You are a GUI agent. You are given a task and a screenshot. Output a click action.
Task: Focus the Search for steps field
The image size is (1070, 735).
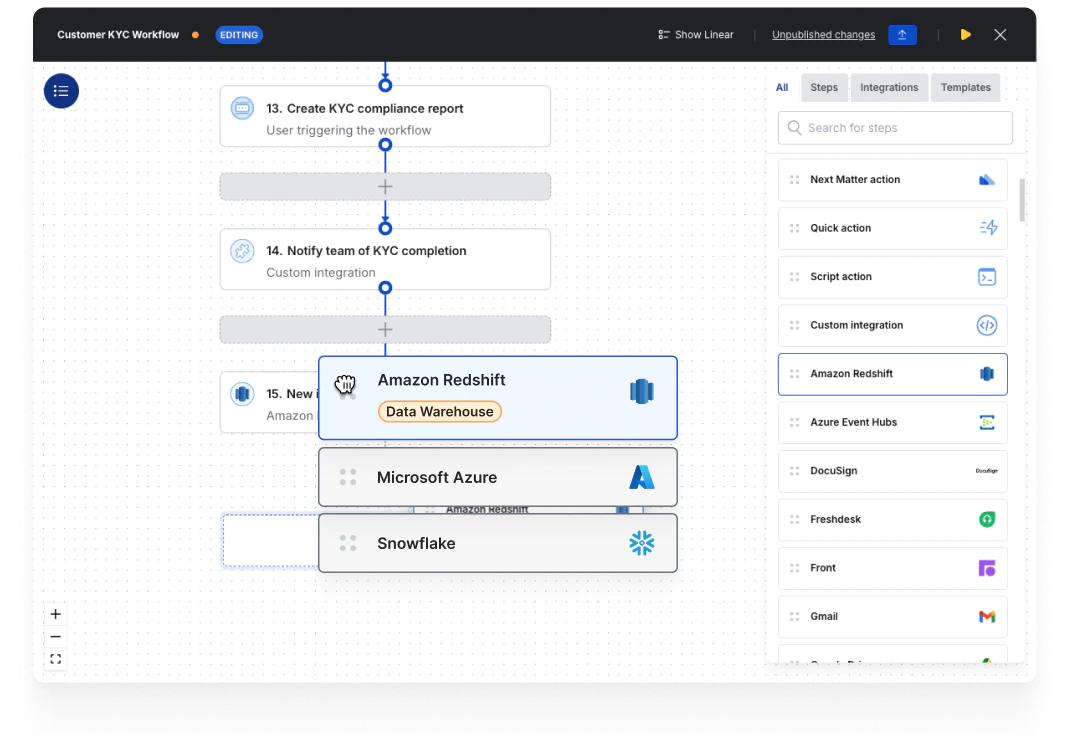point(895,128)
